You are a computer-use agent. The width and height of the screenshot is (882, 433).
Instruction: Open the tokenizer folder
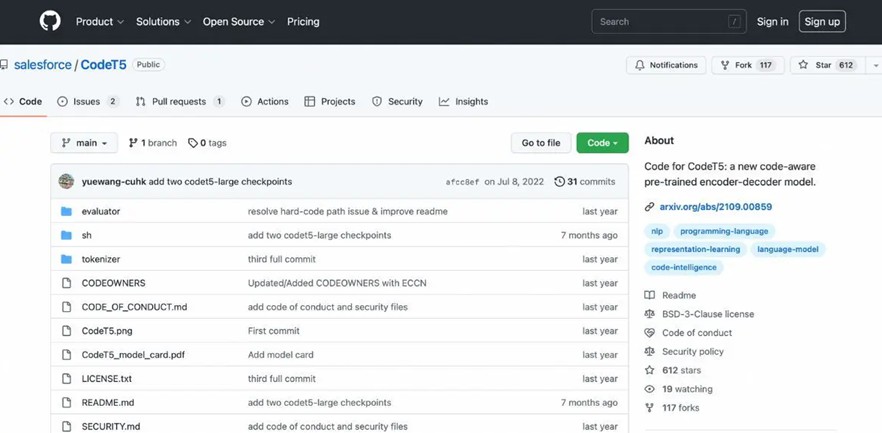(101, 259)
